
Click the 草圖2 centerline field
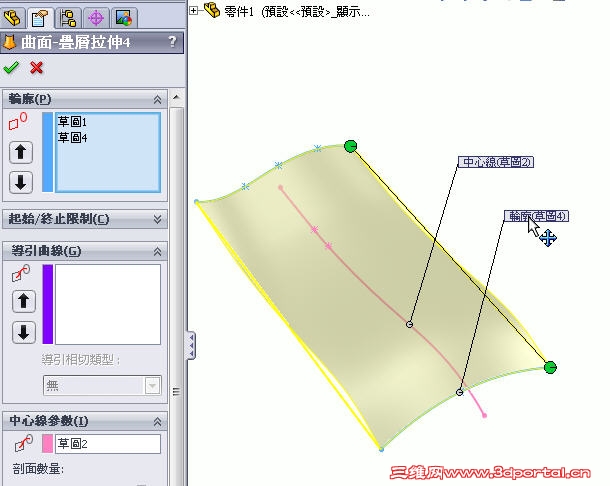108,444
